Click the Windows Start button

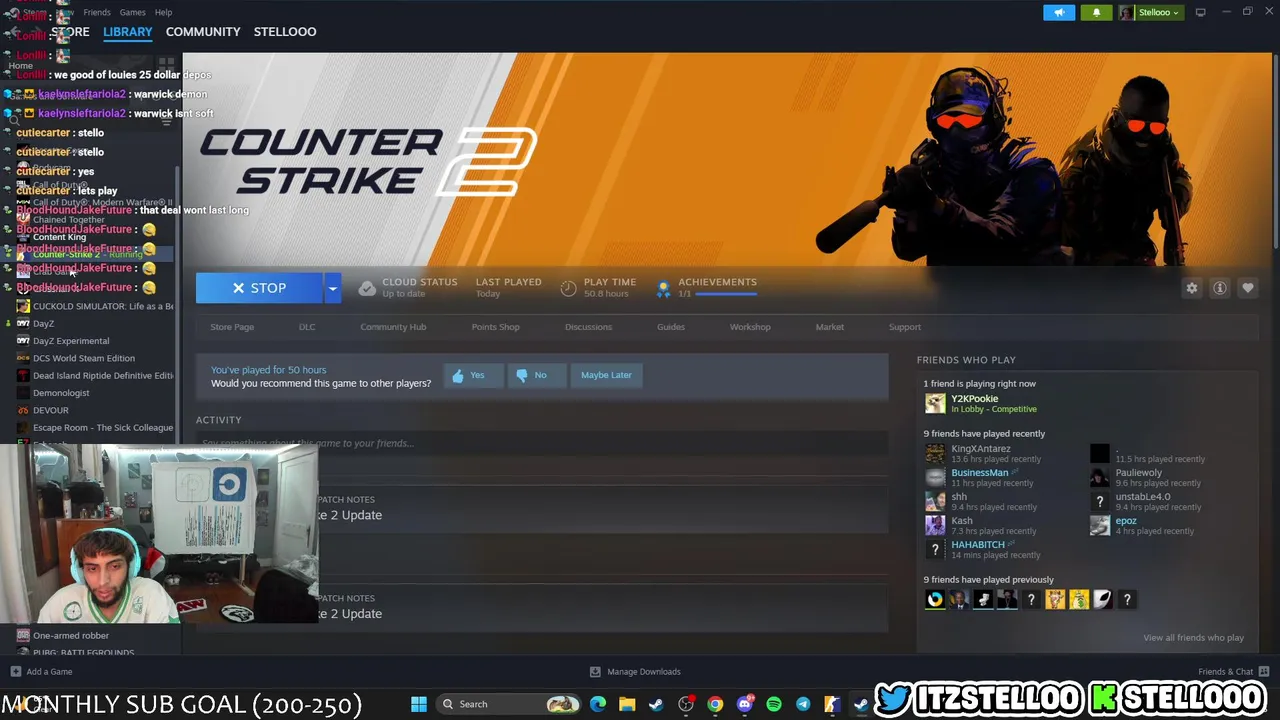tap(419, 704)
